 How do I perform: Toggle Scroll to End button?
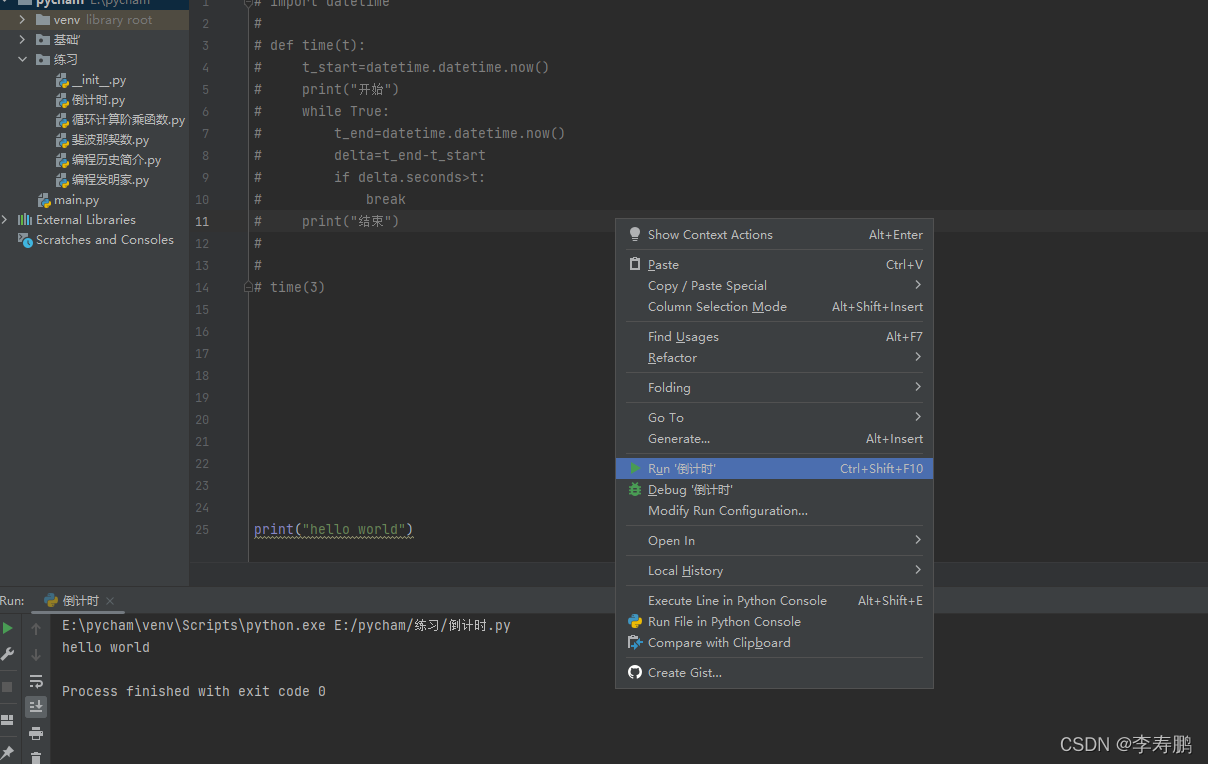pyautogui.click(x=36, y=707)
